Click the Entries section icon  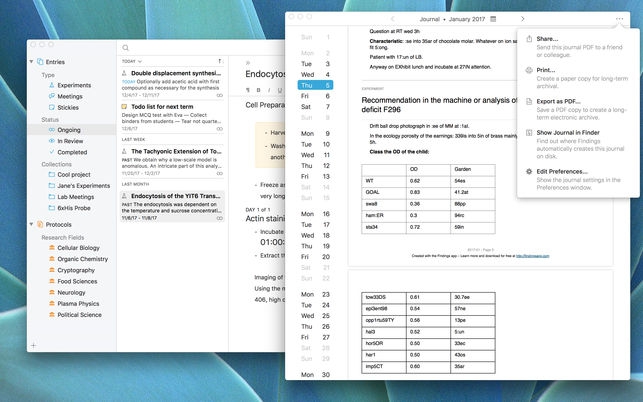tap(40, 62)
